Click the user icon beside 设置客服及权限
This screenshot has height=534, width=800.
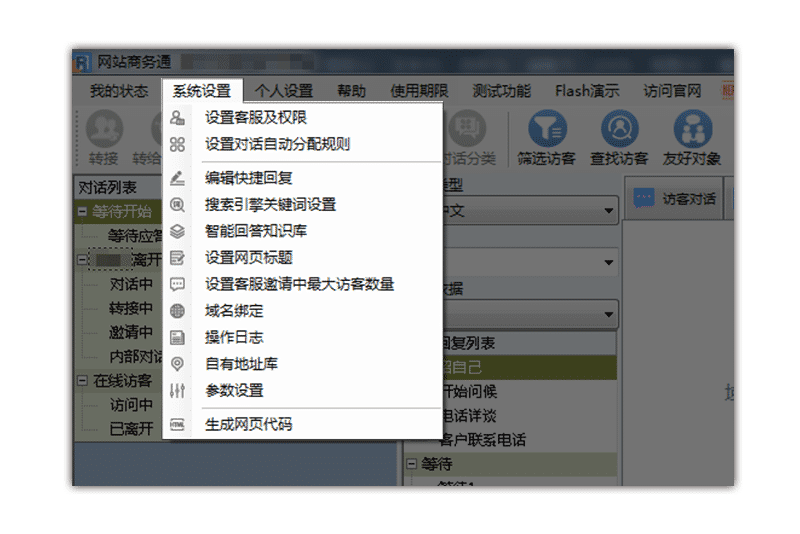(177, 118)
